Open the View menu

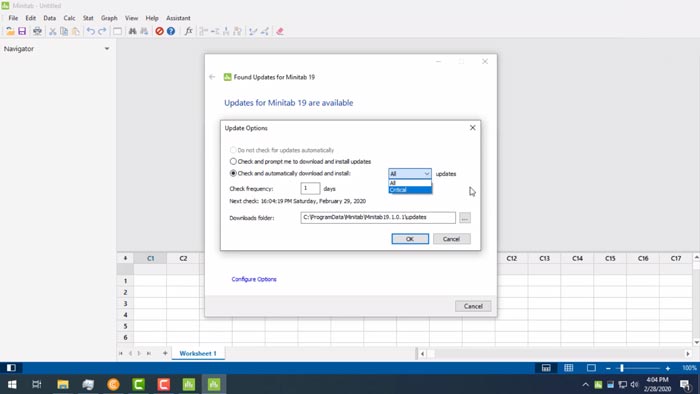pyautogui.click(x=131, y=18)
